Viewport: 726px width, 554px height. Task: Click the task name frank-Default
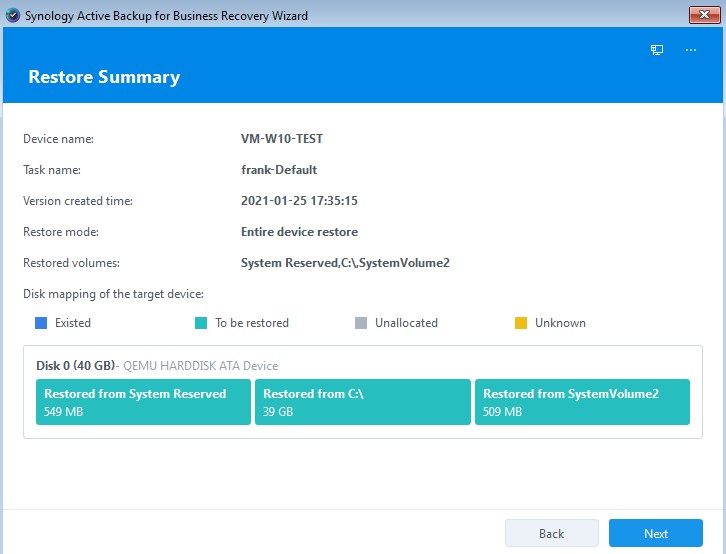pos(279,170)
